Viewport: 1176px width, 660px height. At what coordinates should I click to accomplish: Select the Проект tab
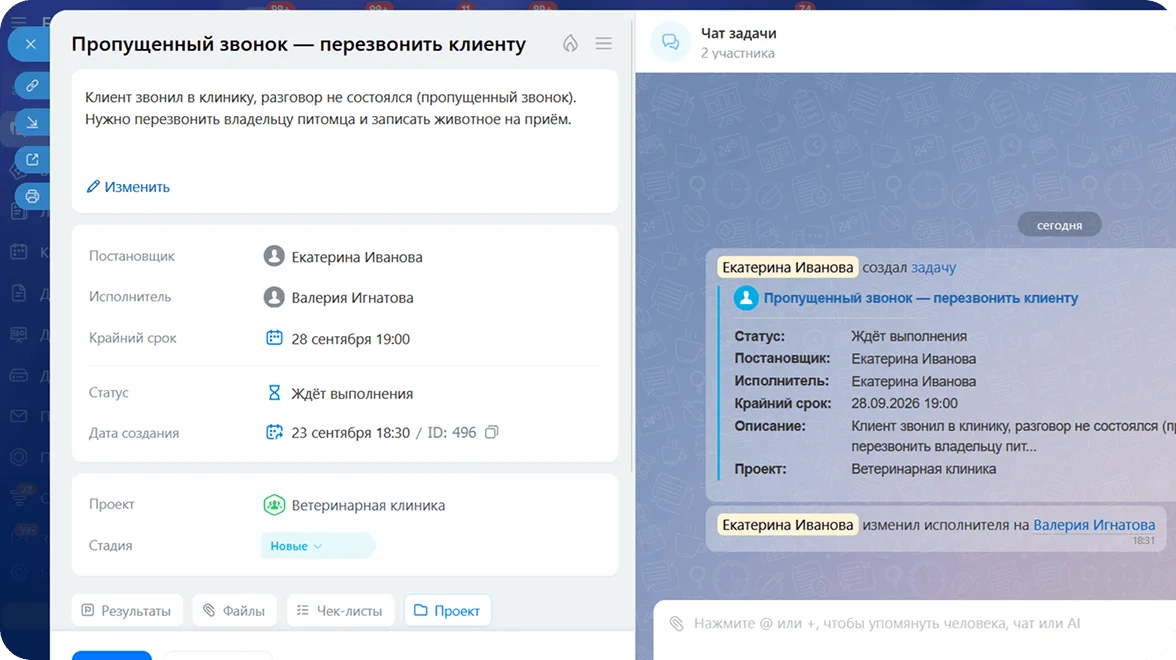pyautogui.click(x=448, y=610)
